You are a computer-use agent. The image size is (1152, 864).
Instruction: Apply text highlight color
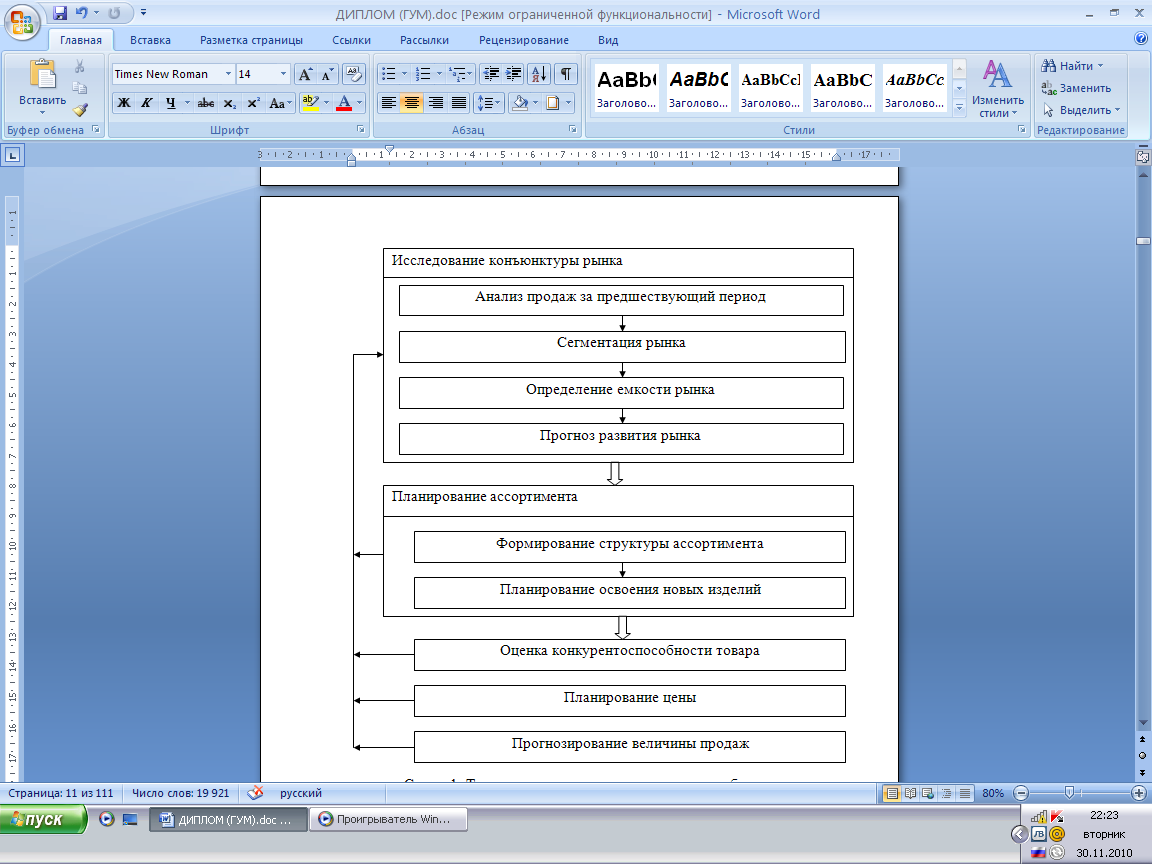point(311,104)
